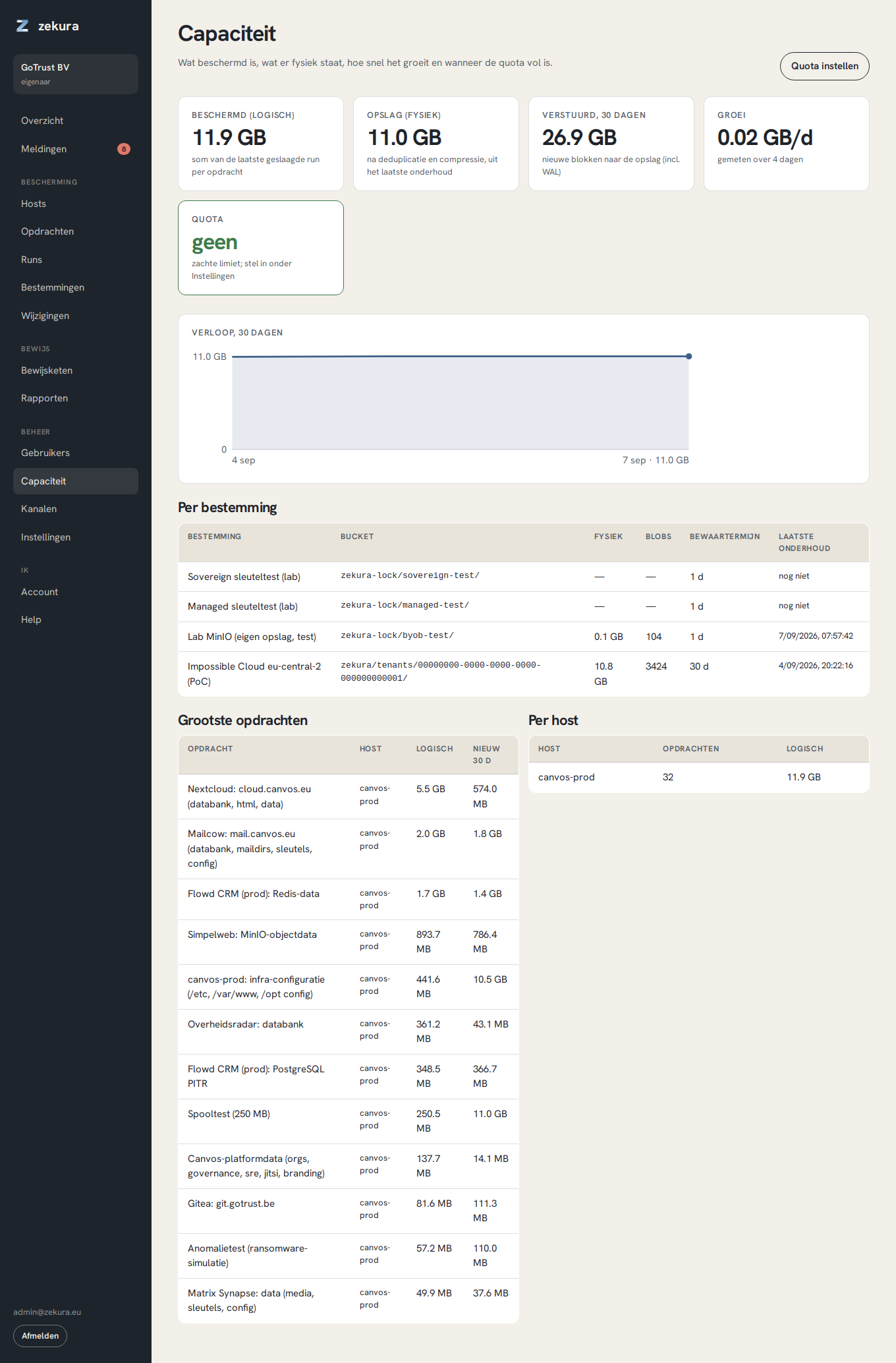This screenshot has width=896, height=1363.
Task: Click 'Nextcloud: cloud.canvos.eu' job row
Action: tap(349, 796)
